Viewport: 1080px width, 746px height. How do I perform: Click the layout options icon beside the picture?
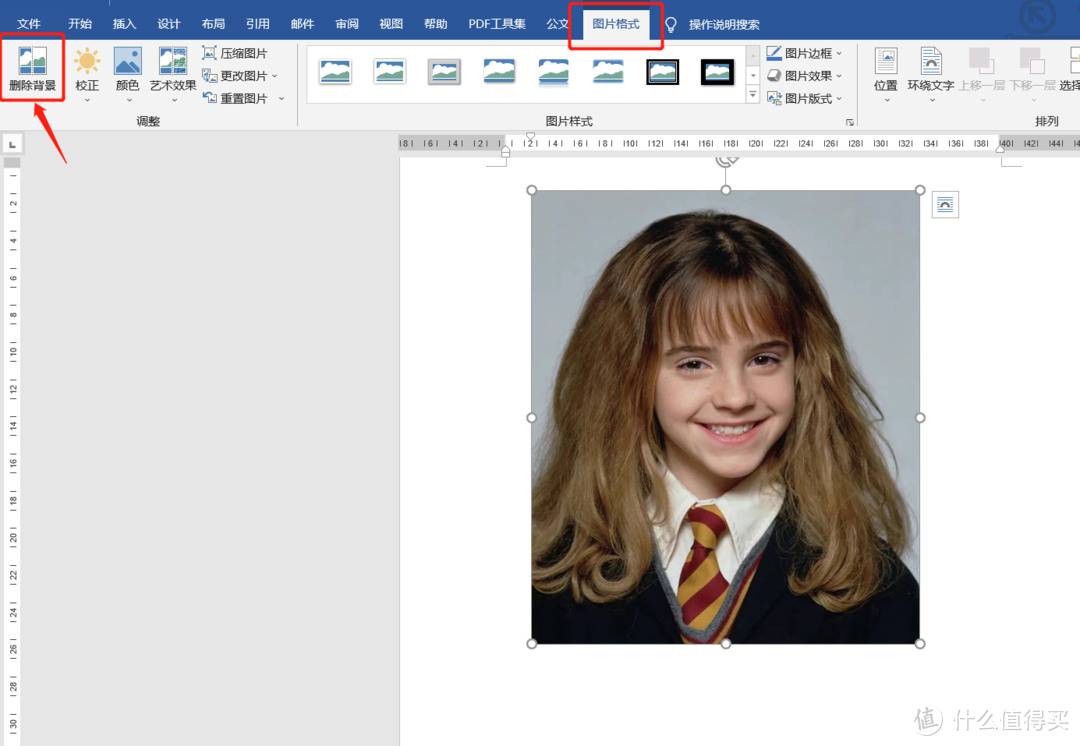[945, 205]
